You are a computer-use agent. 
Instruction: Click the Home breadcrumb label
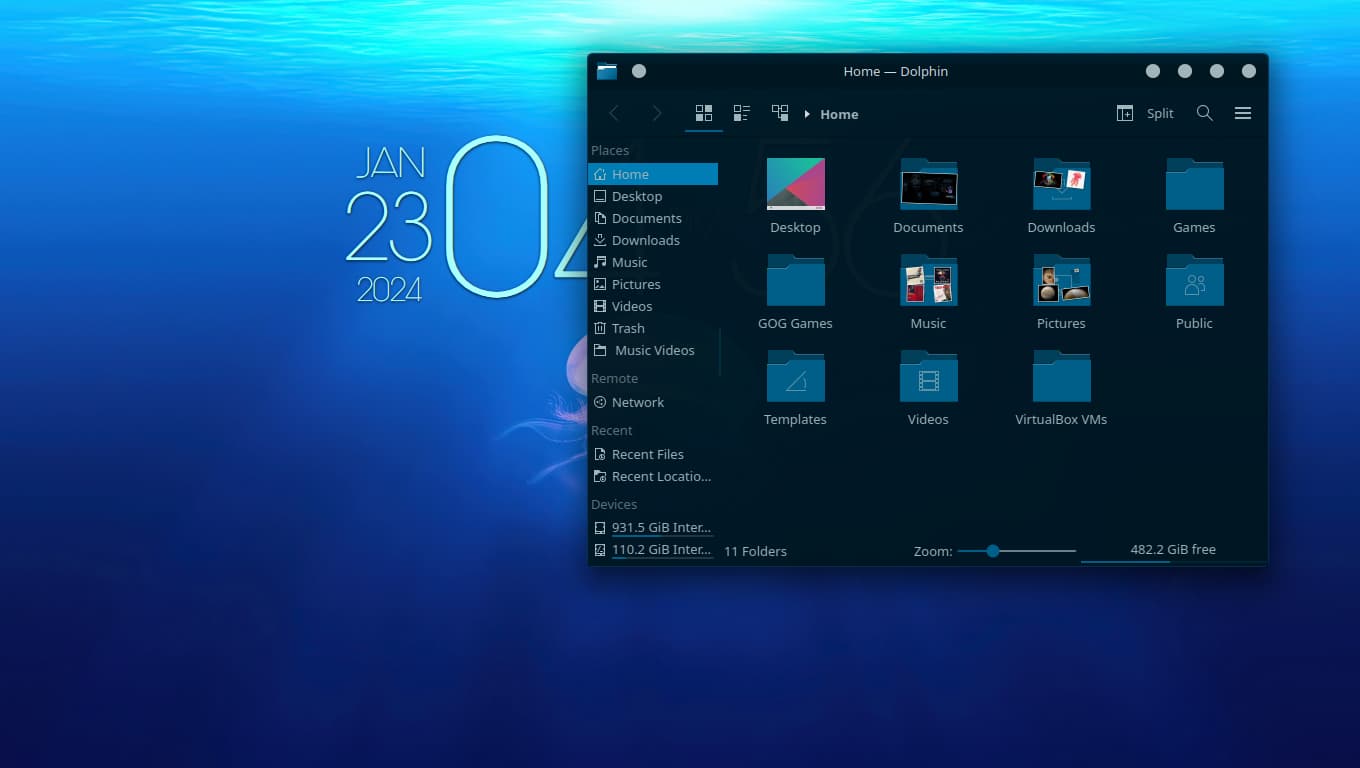tap(839, 114)
